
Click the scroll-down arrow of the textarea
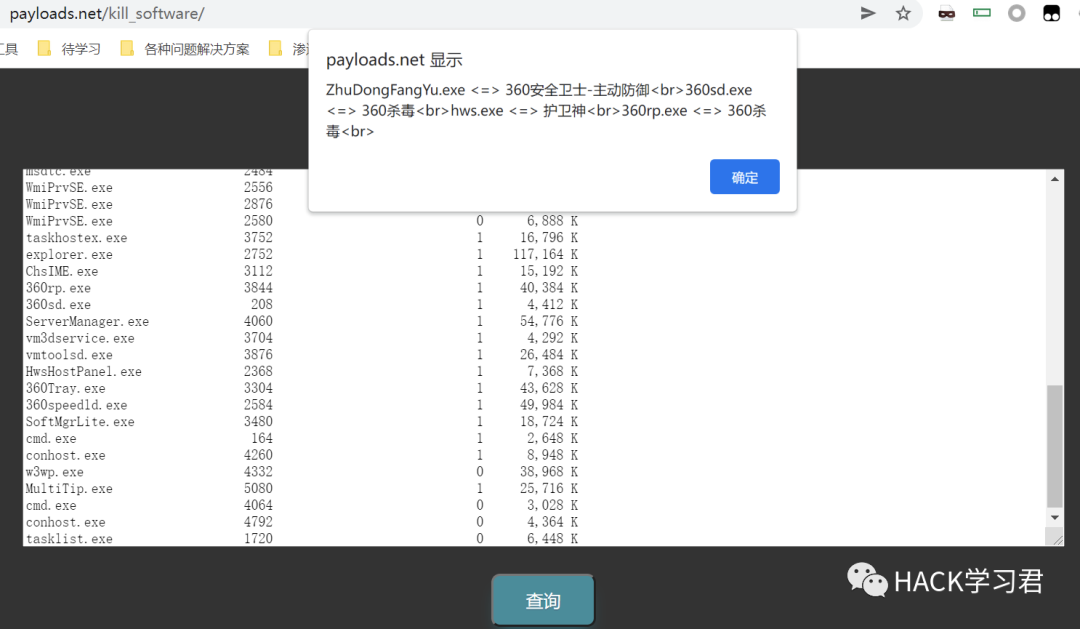[1055, 518]
